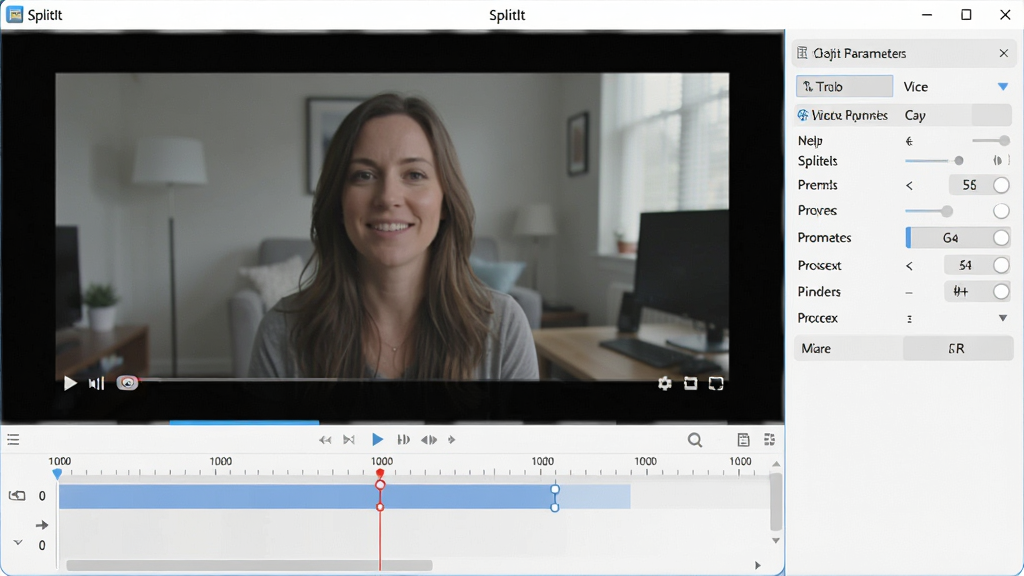Close the Parameters panel
1024x576 pixels.
[x=1004, y=53]
